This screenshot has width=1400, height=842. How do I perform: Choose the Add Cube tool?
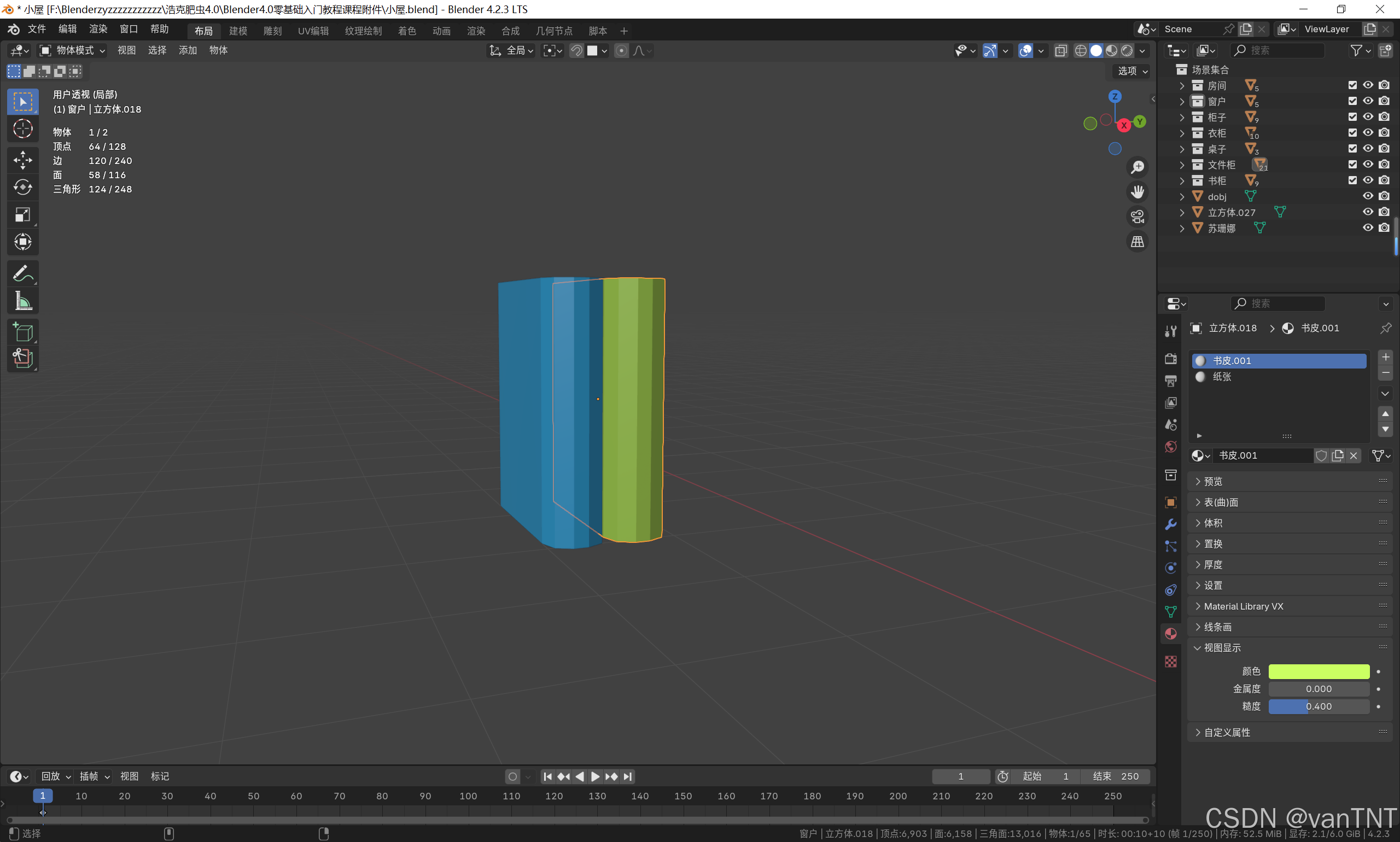23,332
